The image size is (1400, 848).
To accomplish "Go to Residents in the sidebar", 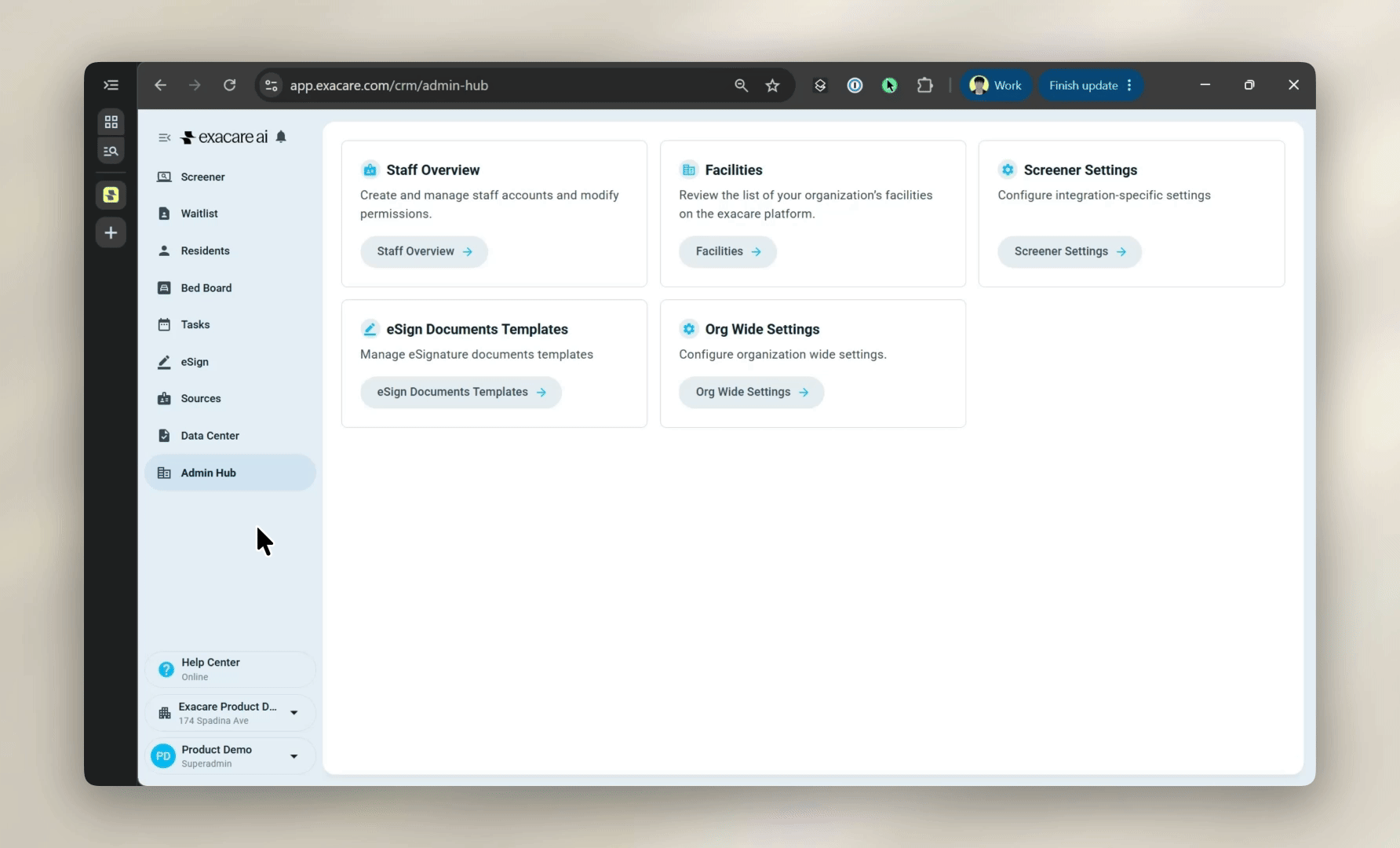I will point(230,250).
